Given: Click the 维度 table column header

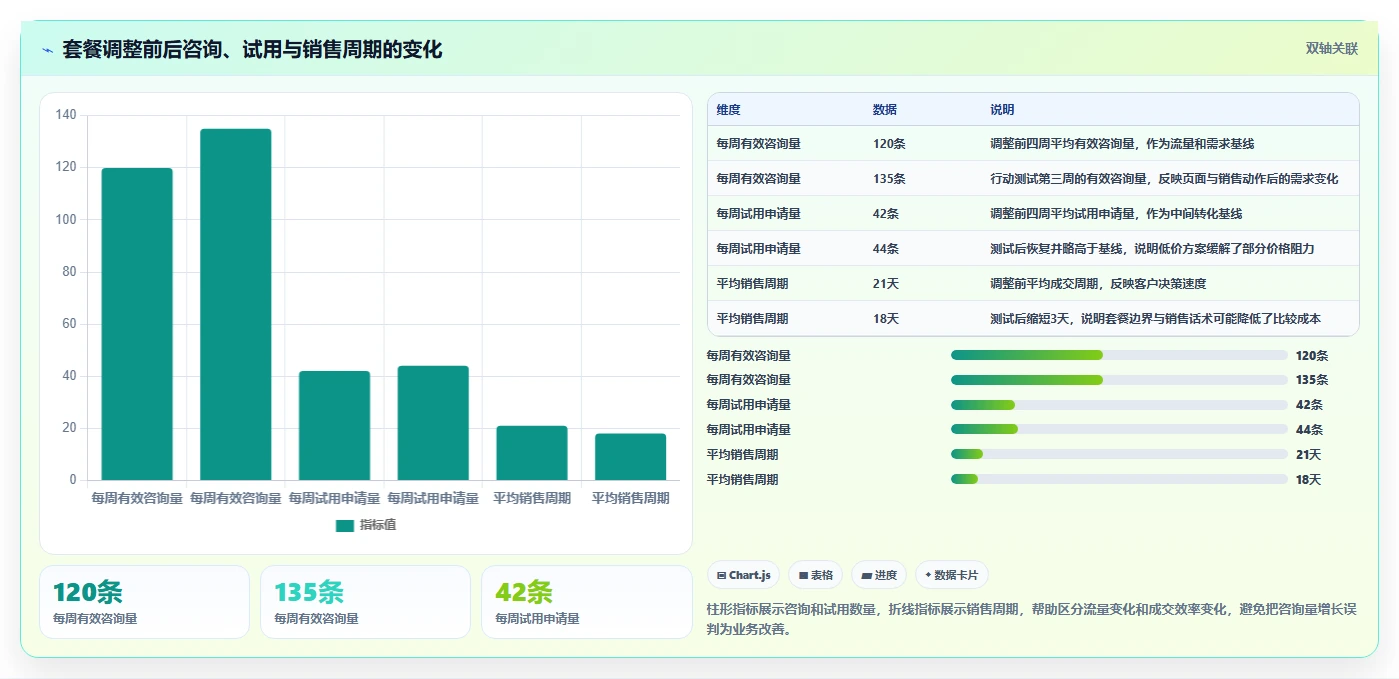Looking at the screenshot, I should [729, 110].
